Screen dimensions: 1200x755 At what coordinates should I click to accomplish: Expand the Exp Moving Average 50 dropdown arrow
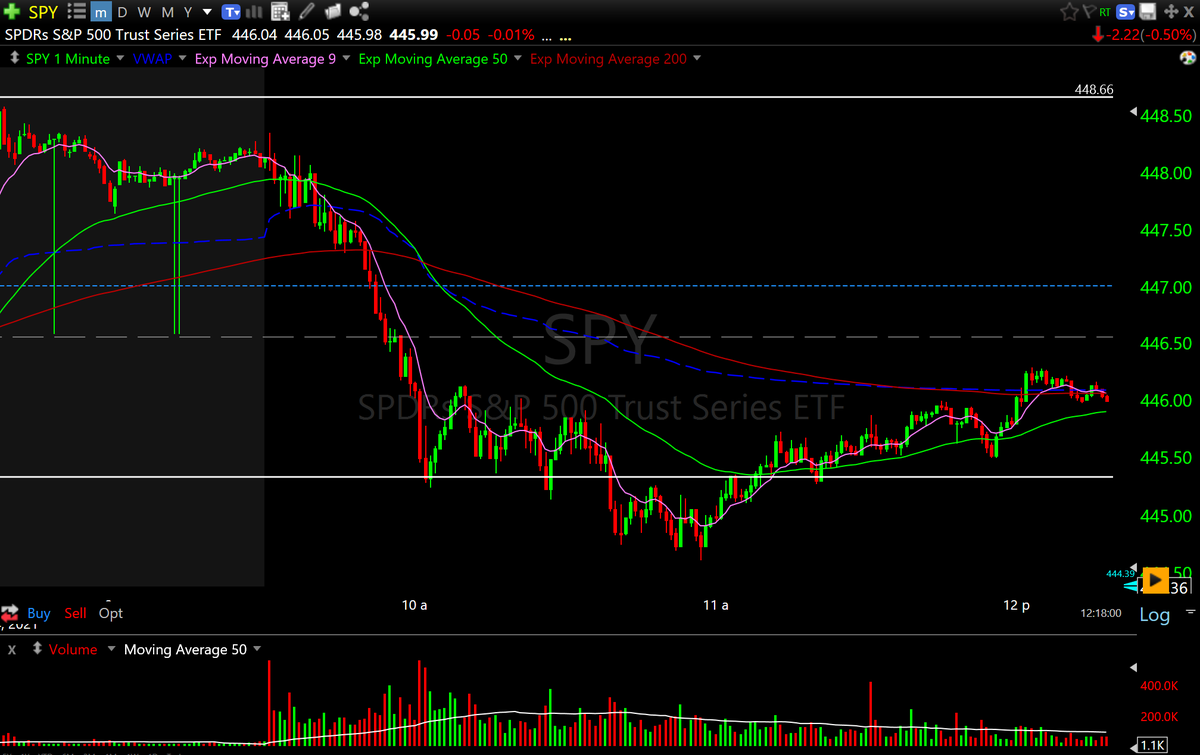click(519, 59)
